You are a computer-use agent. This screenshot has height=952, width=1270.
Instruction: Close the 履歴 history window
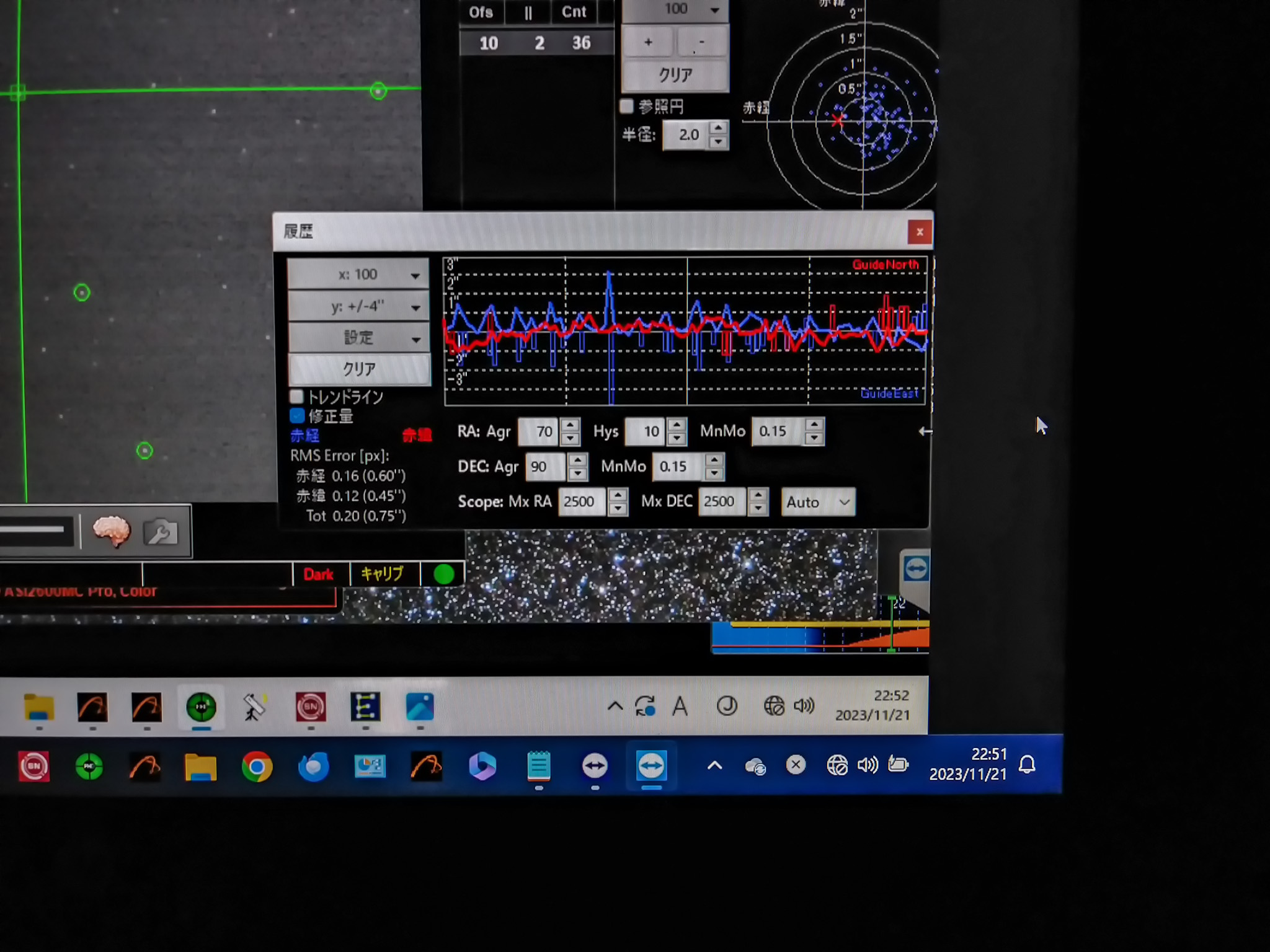click(920, 232)
